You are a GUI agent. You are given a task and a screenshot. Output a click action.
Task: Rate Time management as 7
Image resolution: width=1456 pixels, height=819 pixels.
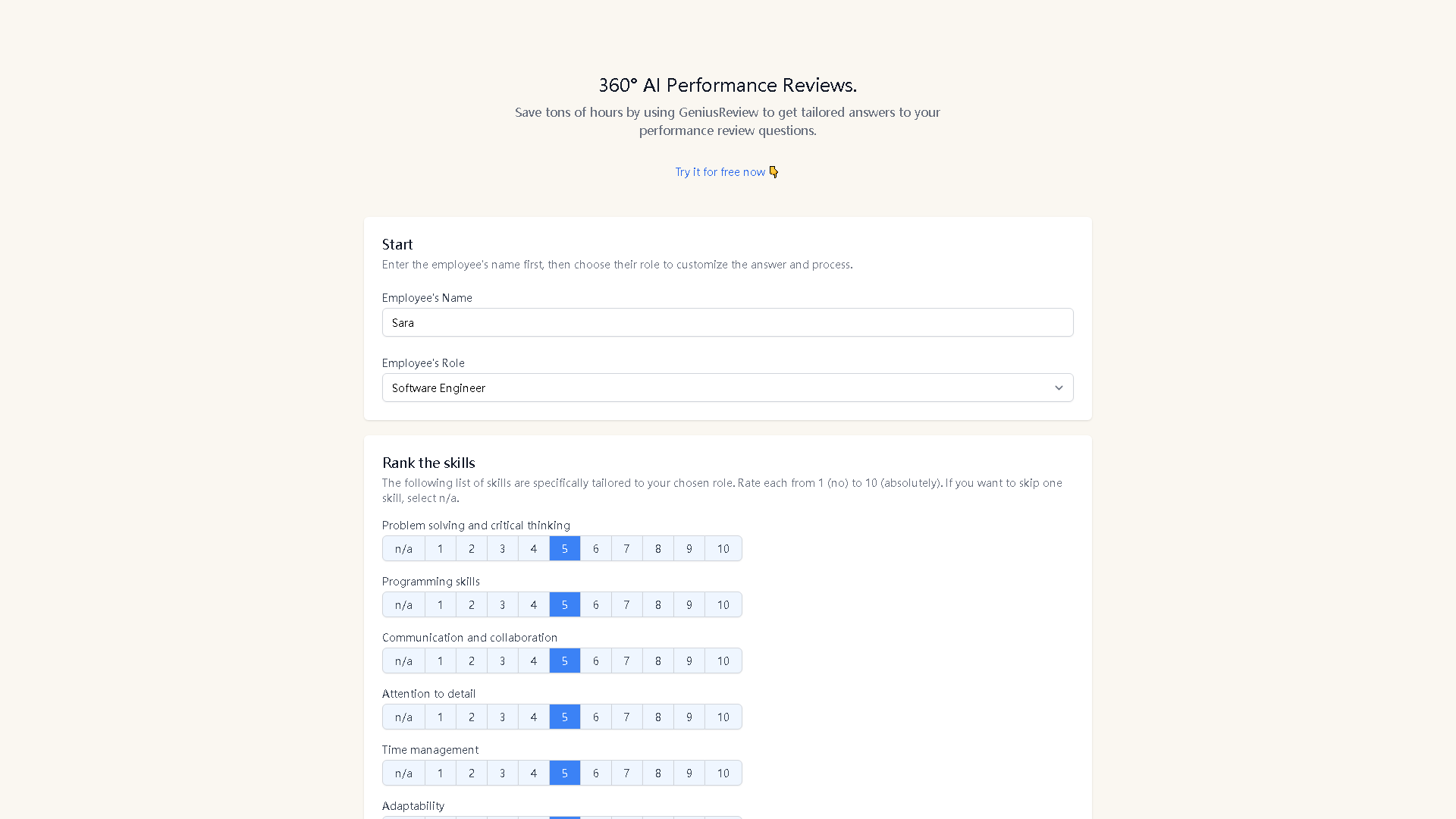[626, 773]
